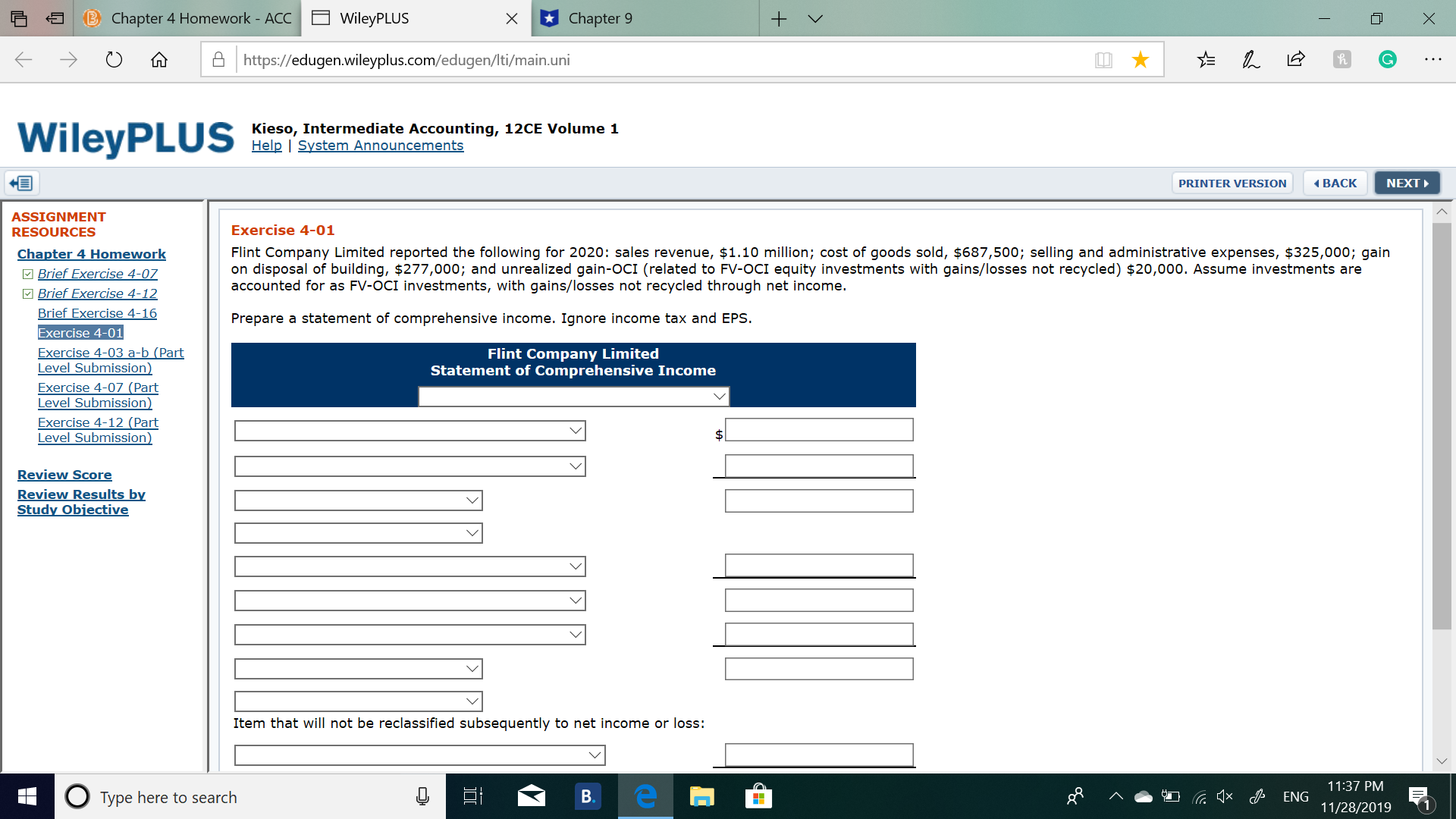Collapse the Assignment Resources side panel

click(20, 183)
